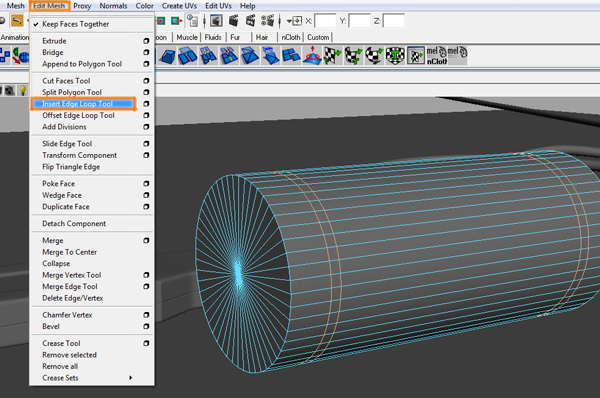The image size is (600, 398).
Task: Open Chamfer Vertex options box
Action: point(146,315)
